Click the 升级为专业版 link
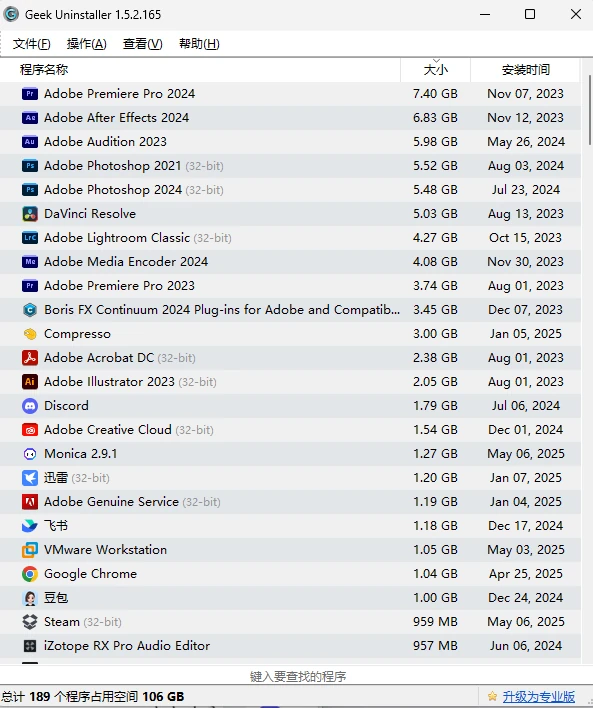This screenshot has height=708, width=593. pyautogui.click(x=538, y=697)
